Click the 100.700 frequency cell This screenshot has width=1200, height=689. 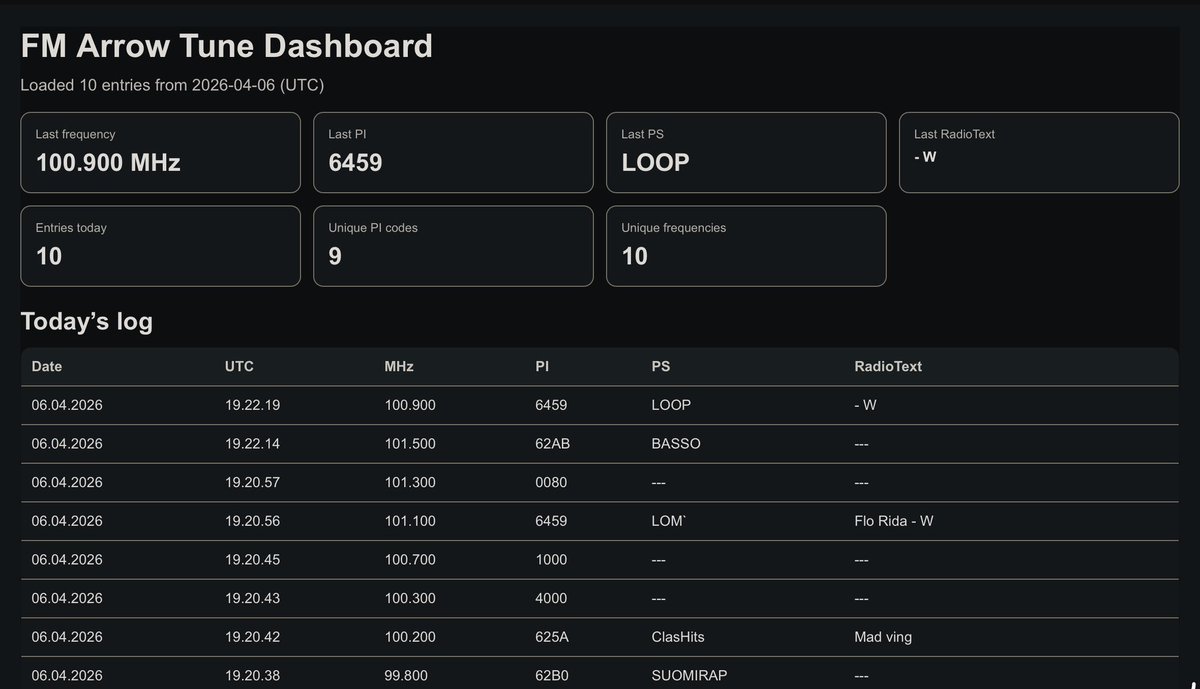click(x=410, y=559)
